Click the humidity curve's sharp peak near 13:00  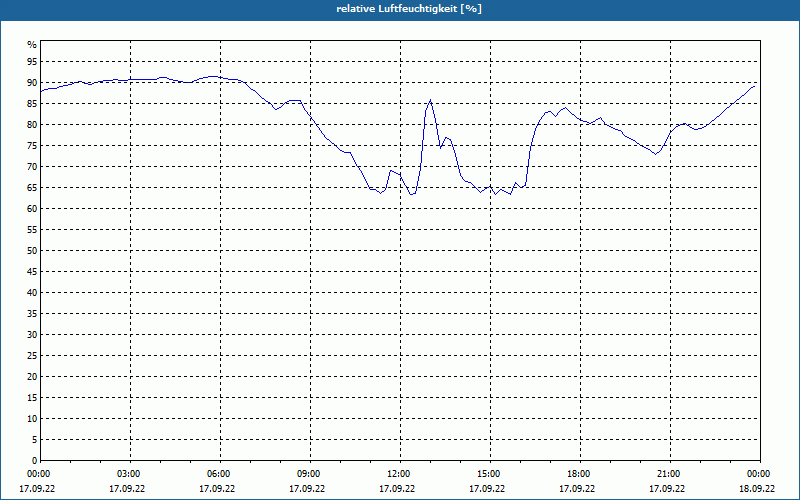tap(431, 100)
